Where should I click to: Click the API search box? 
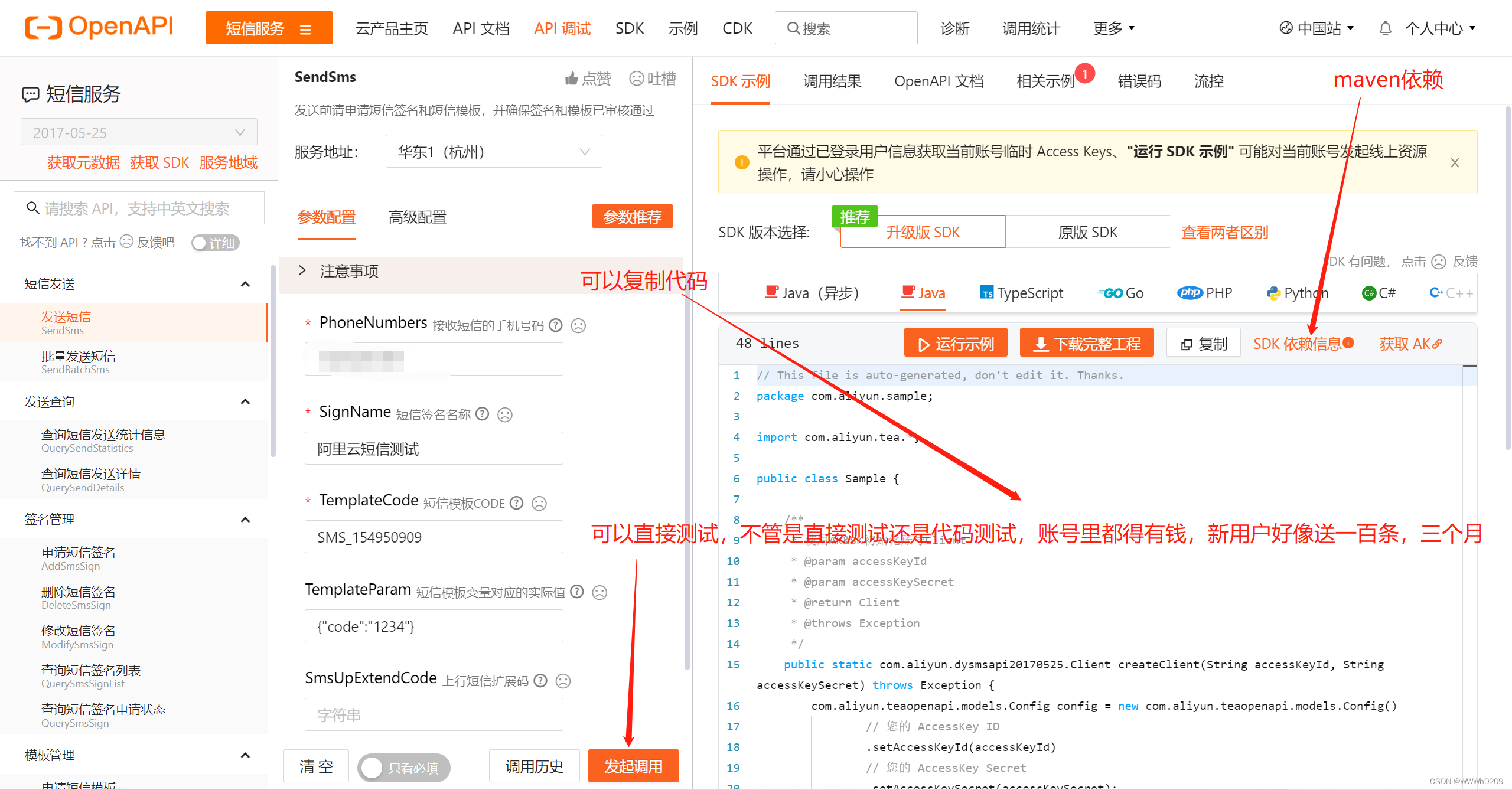[x=139, y=208]
